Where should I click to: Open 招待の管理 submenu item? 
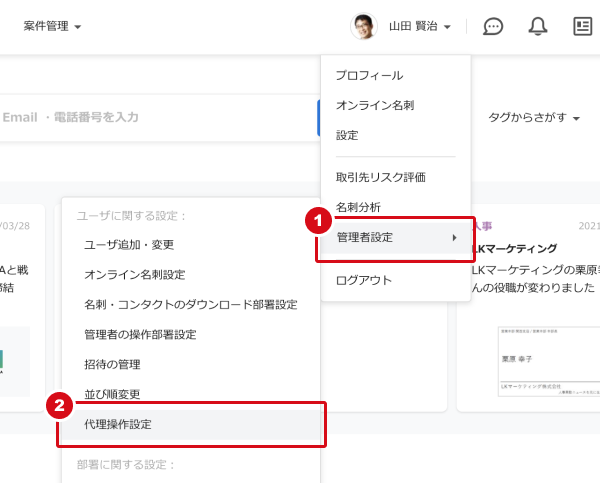[x=112, y=364]
